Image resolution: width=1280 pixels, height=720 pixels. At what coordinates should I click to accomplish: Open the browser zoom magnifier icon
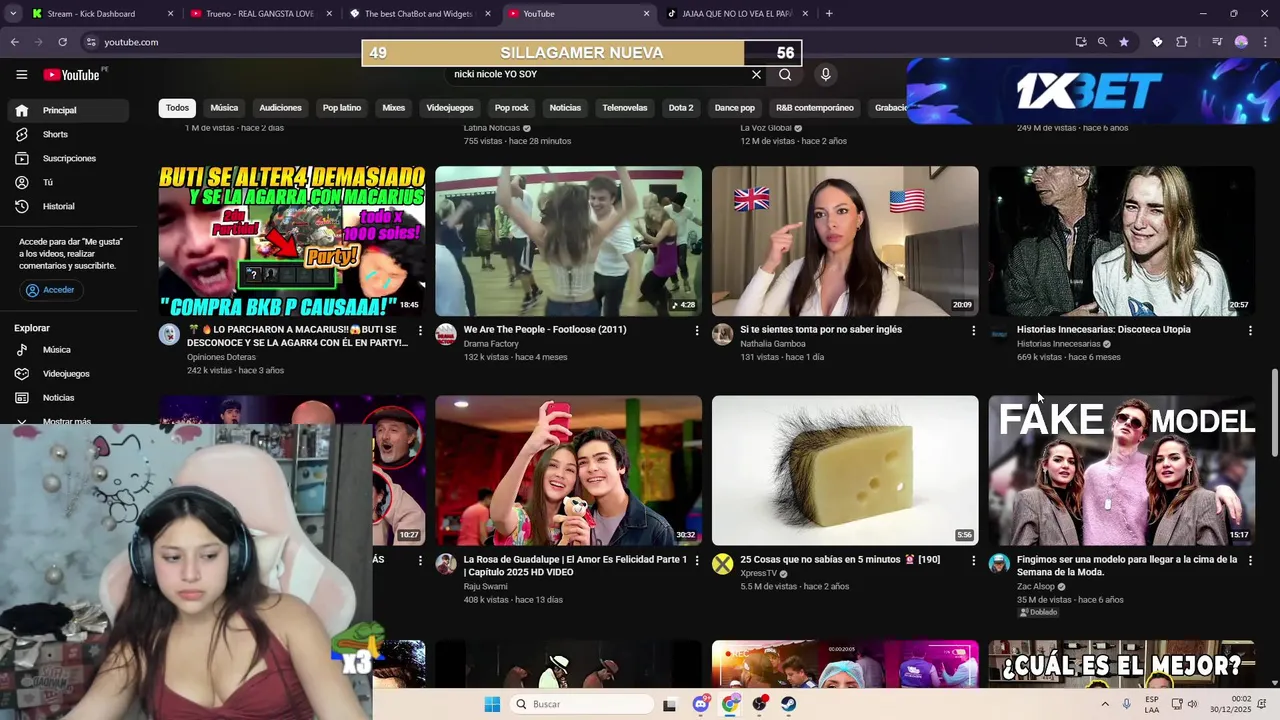[1102, 42]
